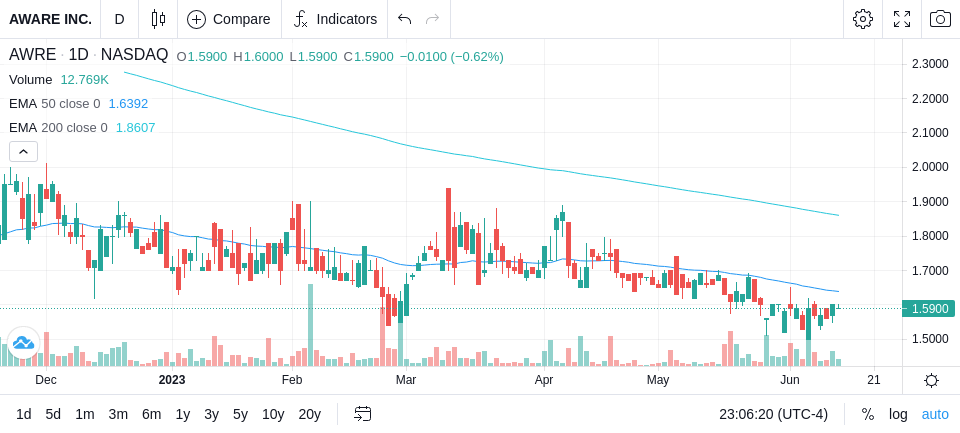Toggle auto scale mode
960x433 pixels.
[x=935, y=414]
